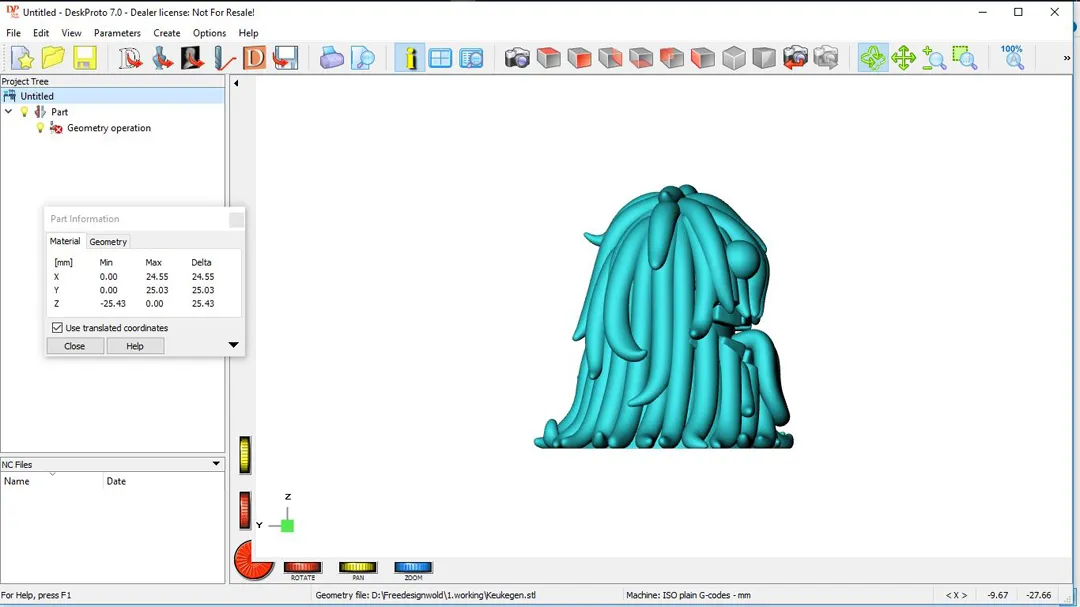Select the Untitled project in the tree
This screenshot has height=607, width=1080.
pyautogui.click(x=37, y=96)
